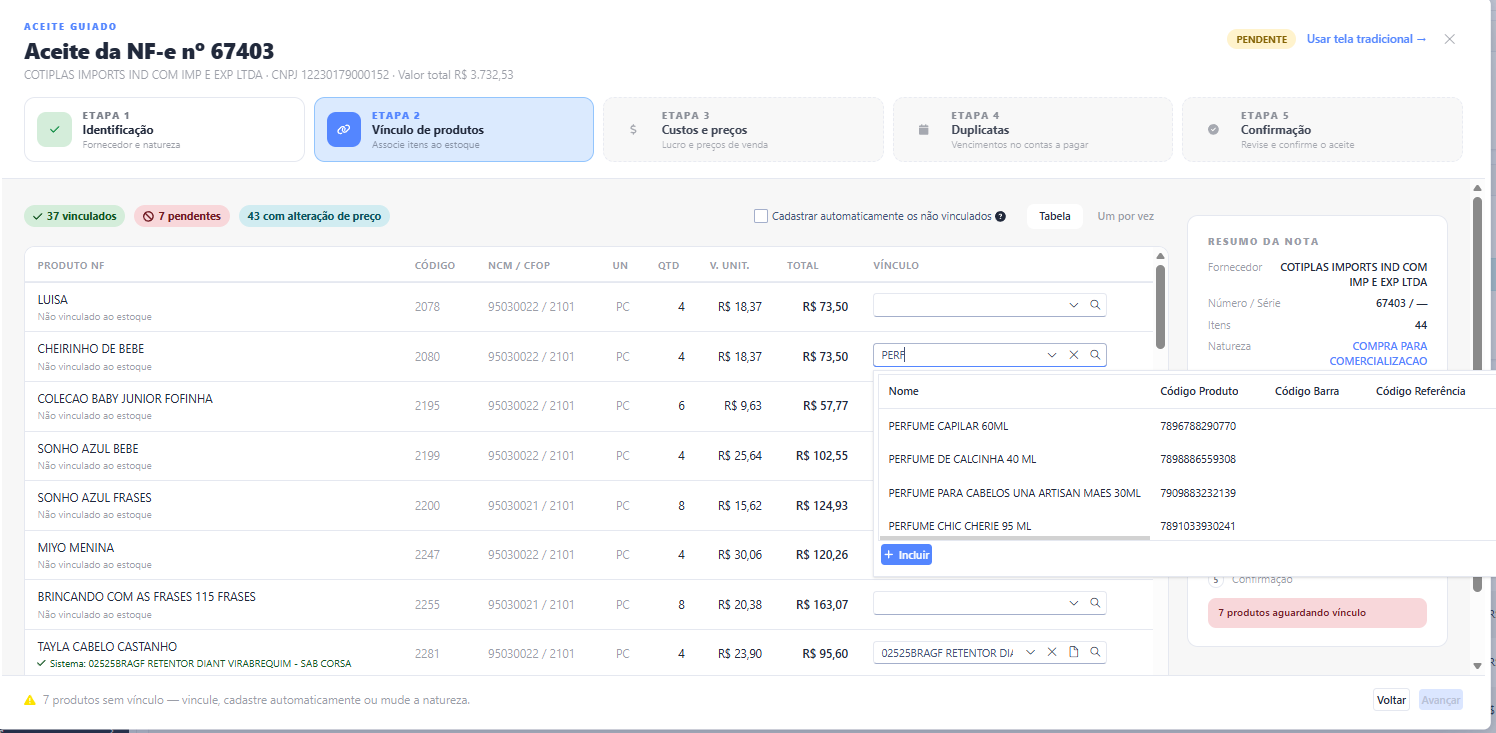The image size is (1496, 733).
Task: Click the dollar sign icon of Etapa 3
Action: pyautogui.click(x=633, y=130)
